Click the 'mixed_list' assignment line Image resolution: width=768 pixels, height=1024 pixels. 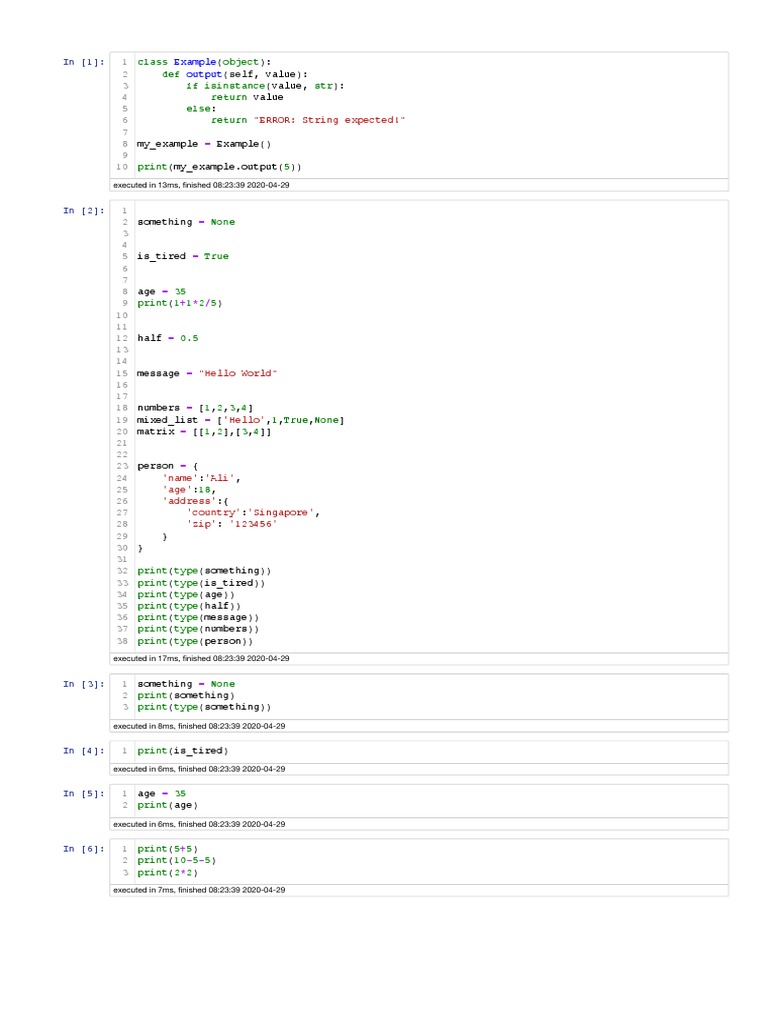tap(240, 420)
